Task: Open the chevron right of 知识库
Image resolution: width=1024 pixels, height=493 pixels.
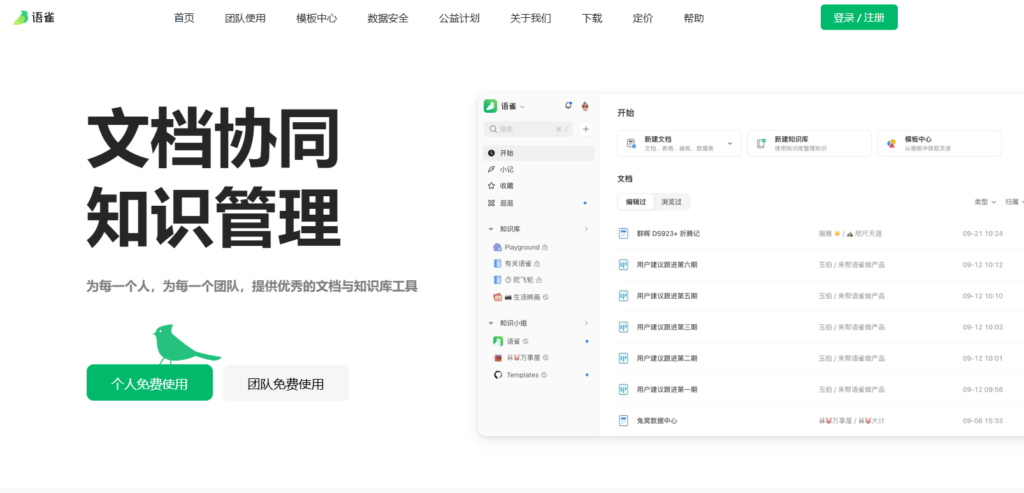Action: pyautogui.click(x=586, y=229)
